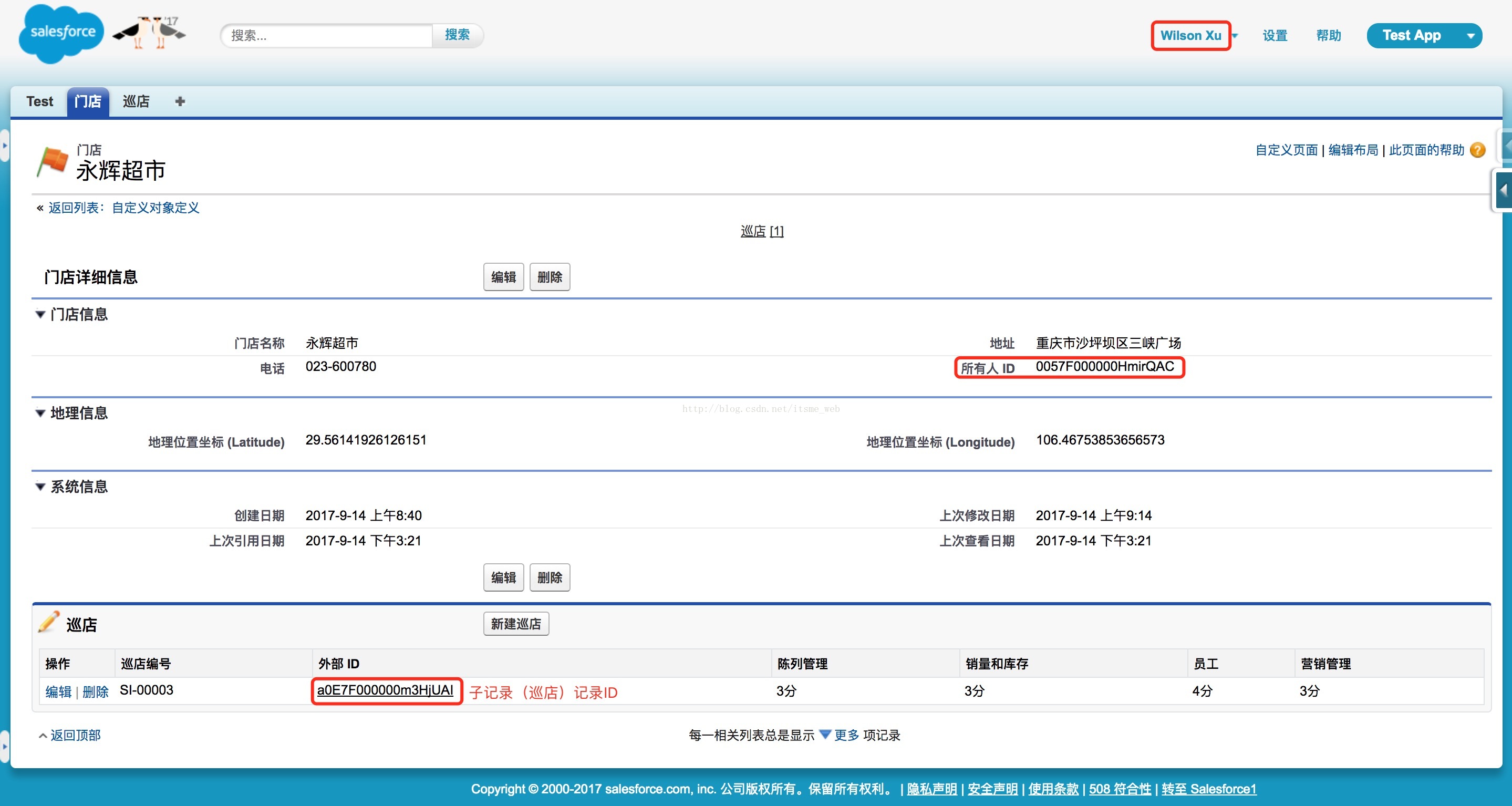Expand the right sidebar arrow panel
The width and height of the screenshot is (1512, 806).
(1503, 190)
